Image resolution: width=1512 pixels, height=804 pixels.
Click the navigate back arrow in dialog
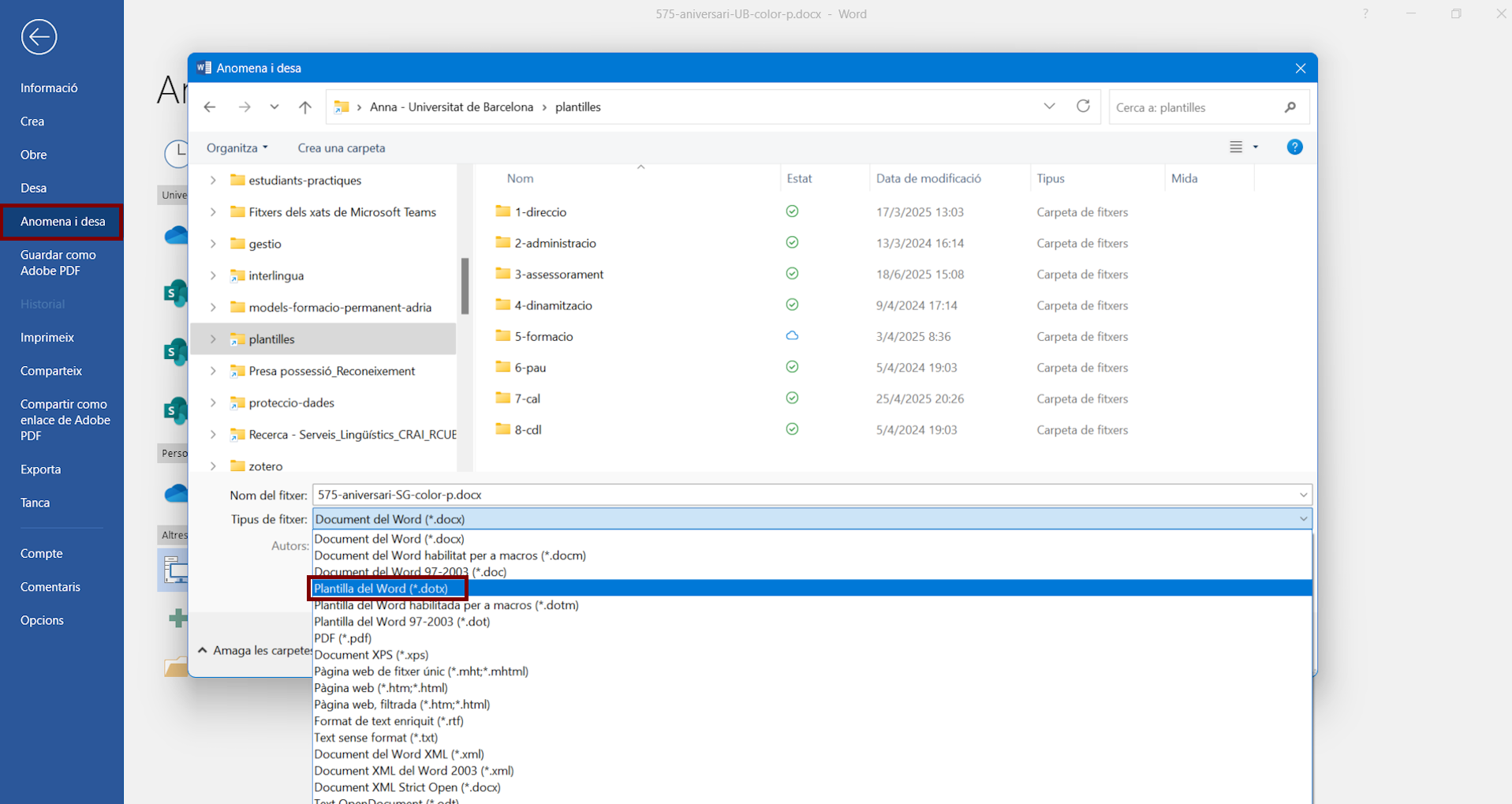pos(210,107)
